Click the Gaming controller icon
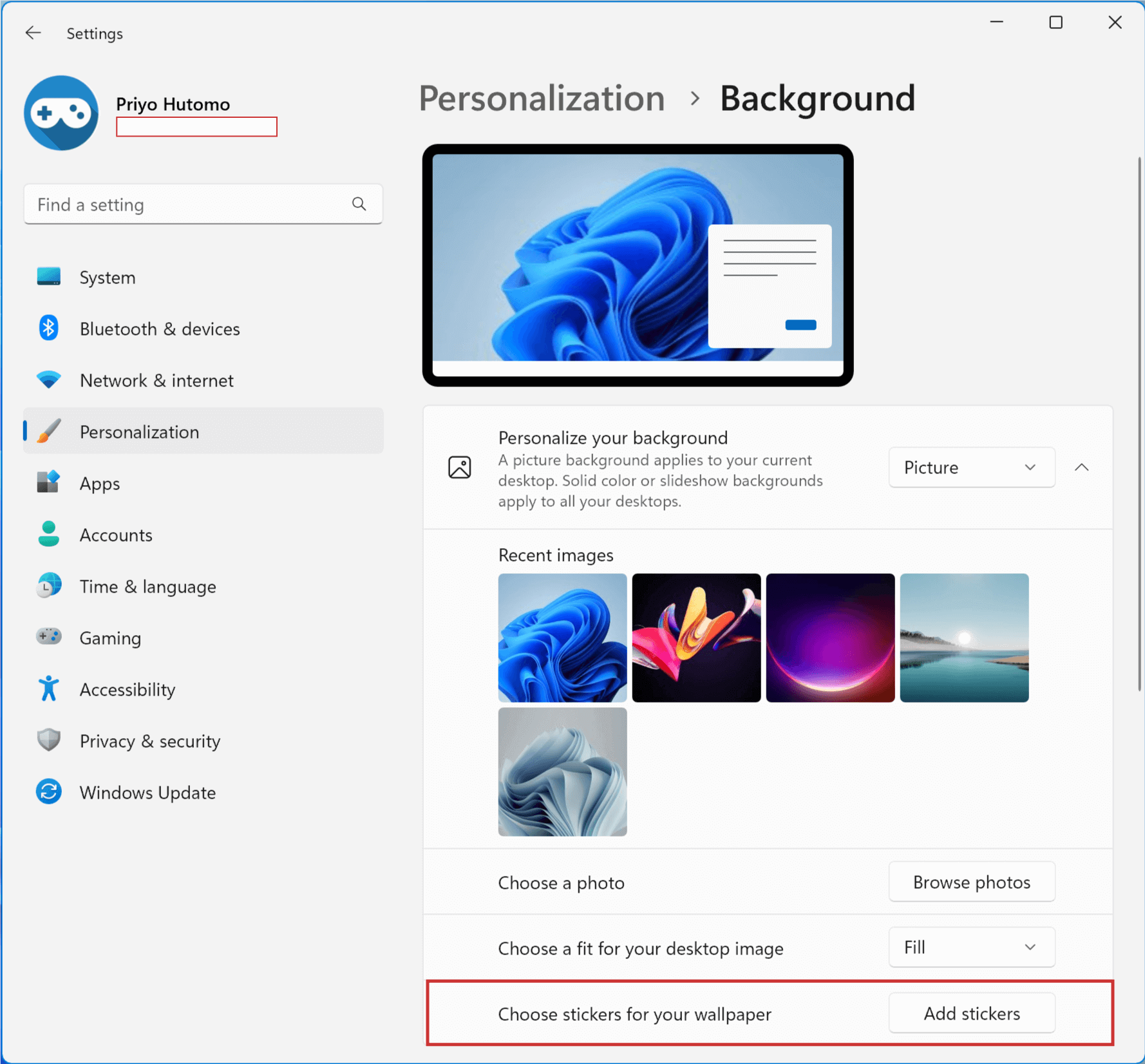 pyautogui.click(x=48, y=636)
